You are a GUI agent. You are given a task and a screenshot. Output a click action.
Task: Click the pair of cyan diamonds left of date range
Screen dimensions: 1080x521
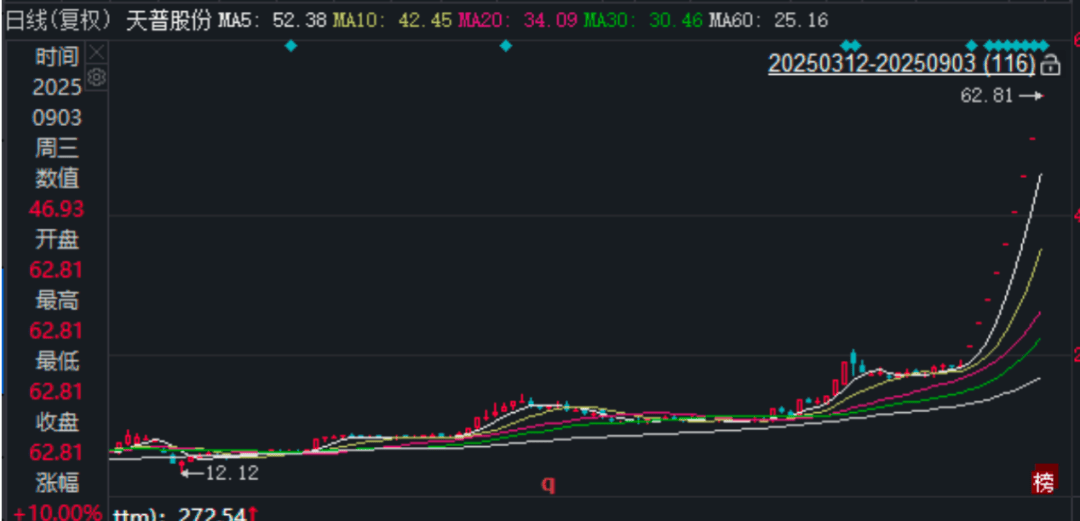point(851,45)
